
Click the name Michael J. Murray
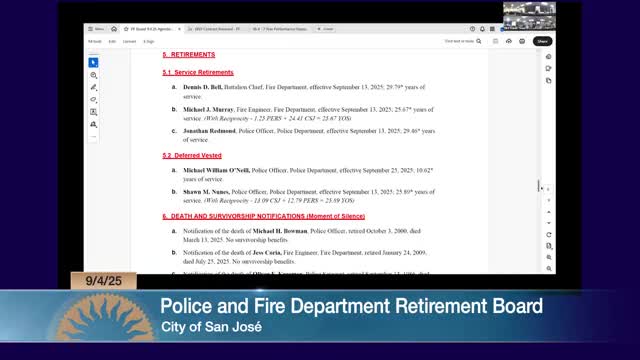point(208,109)
